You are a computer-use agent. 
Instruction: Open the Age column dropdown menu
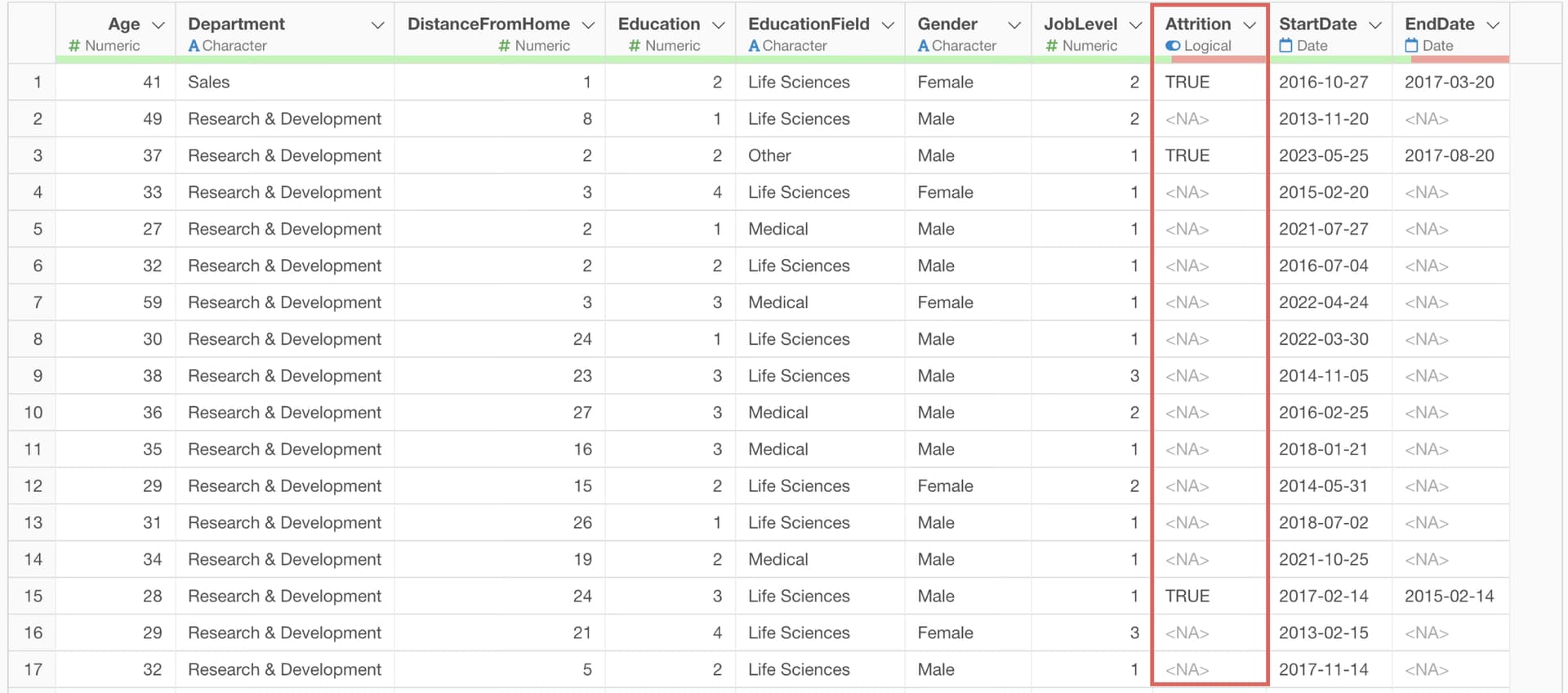tap(158, 25)
